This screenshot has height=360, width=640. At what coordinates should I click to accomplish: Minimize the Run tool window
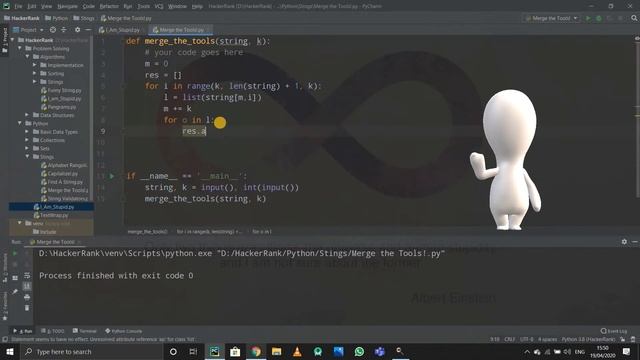click(x=635, y=242)
